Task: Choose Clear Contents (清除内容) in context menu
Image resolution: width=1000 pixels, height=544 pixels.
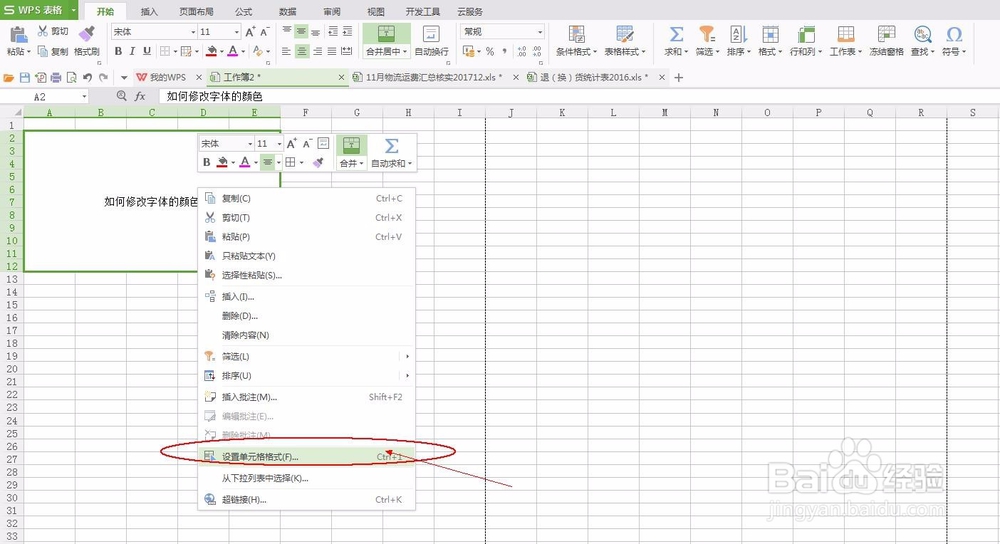Action: coord(307,335)
